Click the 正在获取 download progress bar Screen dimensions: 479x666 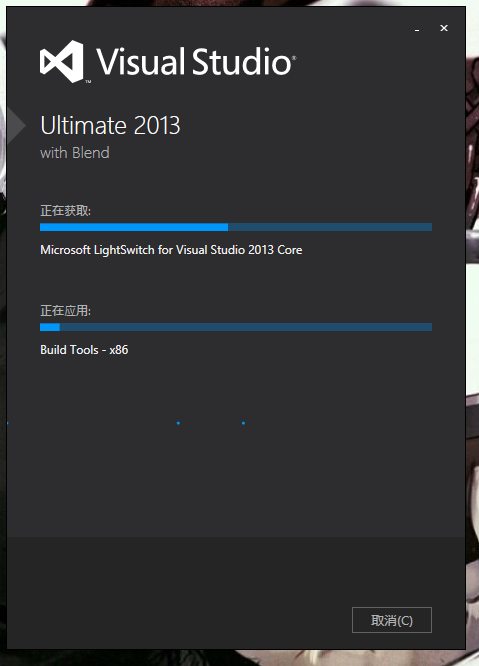236,227
